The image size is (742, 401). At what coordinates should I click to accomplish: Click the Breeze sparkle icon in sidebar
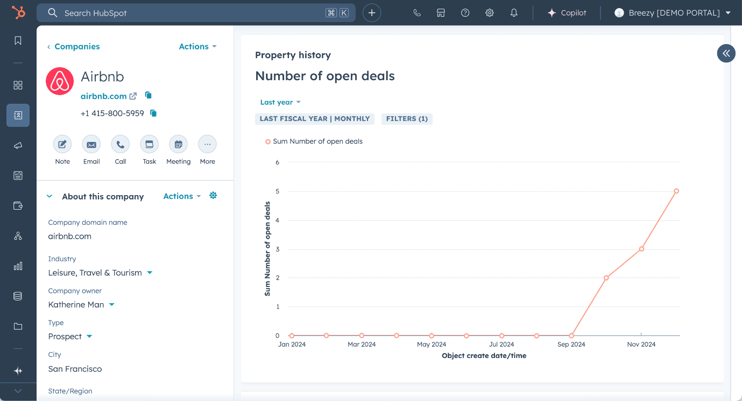coord(18,371)
